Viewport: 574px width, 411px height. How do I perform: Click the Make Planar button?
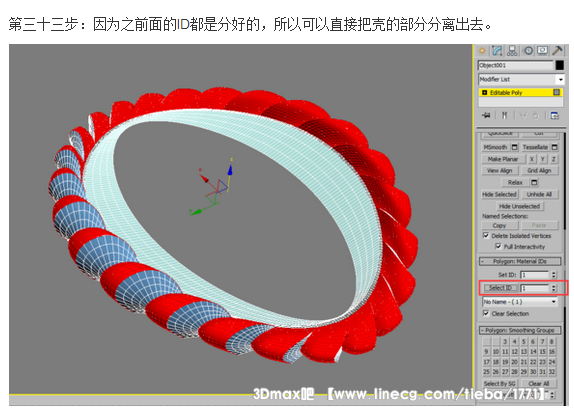tap(503, 159)
